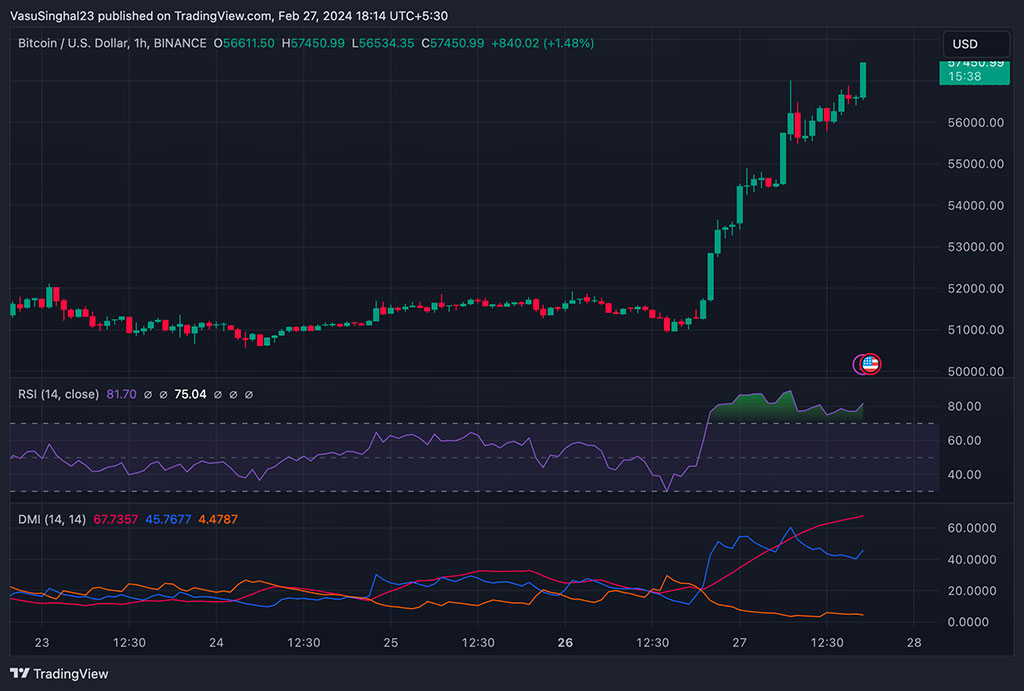The image size is (1024, 691).
Task: Click the RSI (14, close) indicator label
Action: tap(58, 394)
